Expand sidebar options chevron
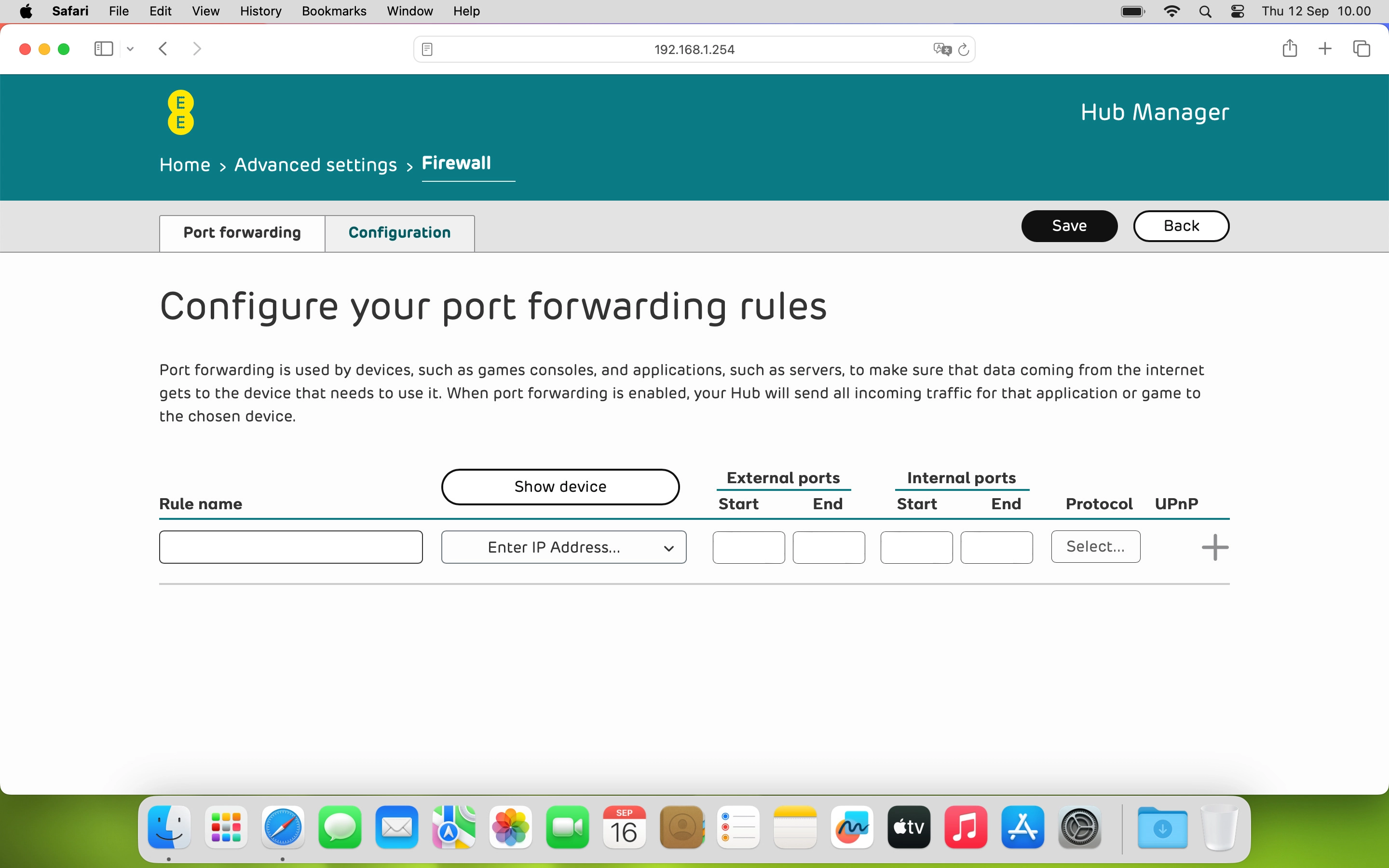The height and width of the screenshot is (868, 1389). point(130,49)
